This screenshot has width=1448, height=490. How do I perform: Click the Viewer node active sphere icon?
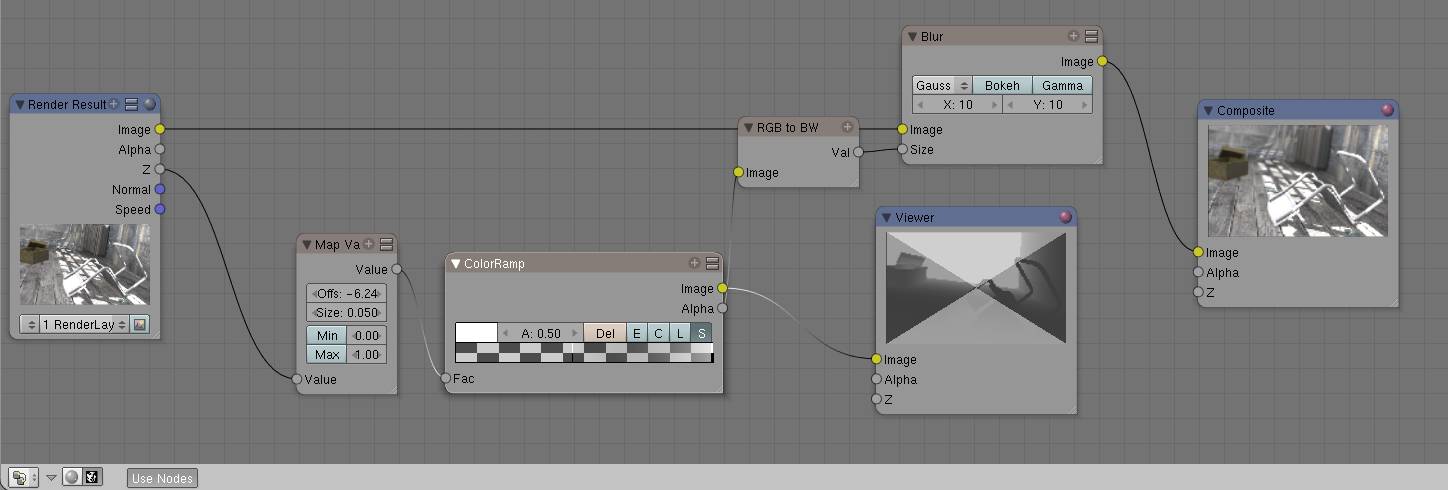[x=1065, y=216]
